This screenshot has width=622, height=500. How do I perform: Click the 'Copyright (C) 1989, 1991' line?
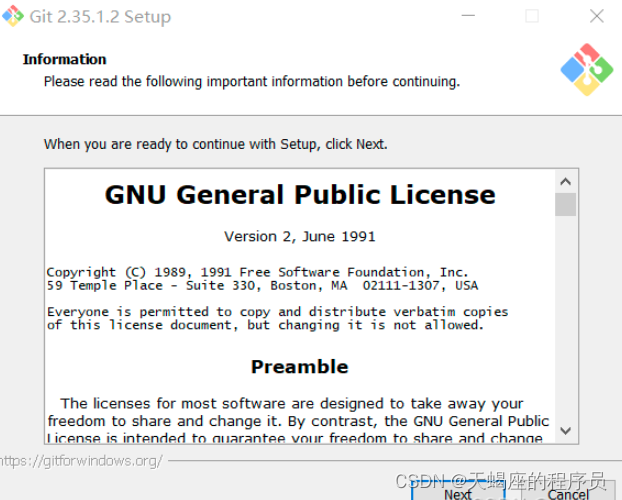pyautogui.click(x=257, y=272)
